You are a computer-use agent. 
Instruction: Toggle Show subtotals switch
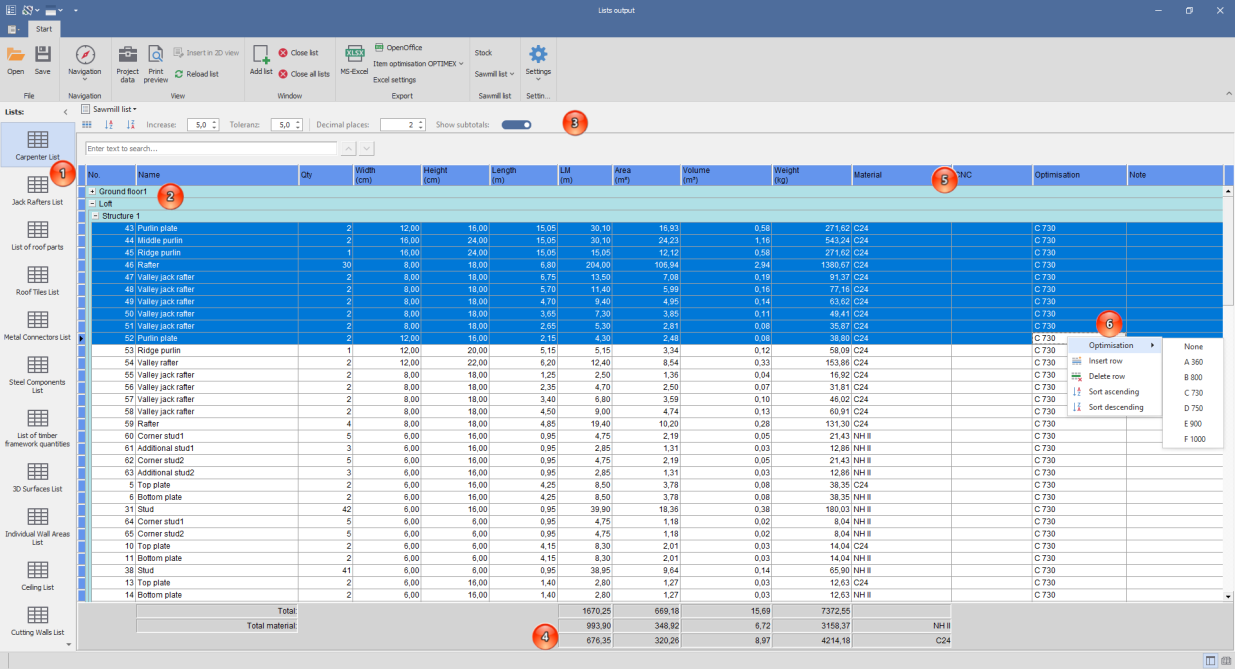pyautogui.click(x=516, y=125)
